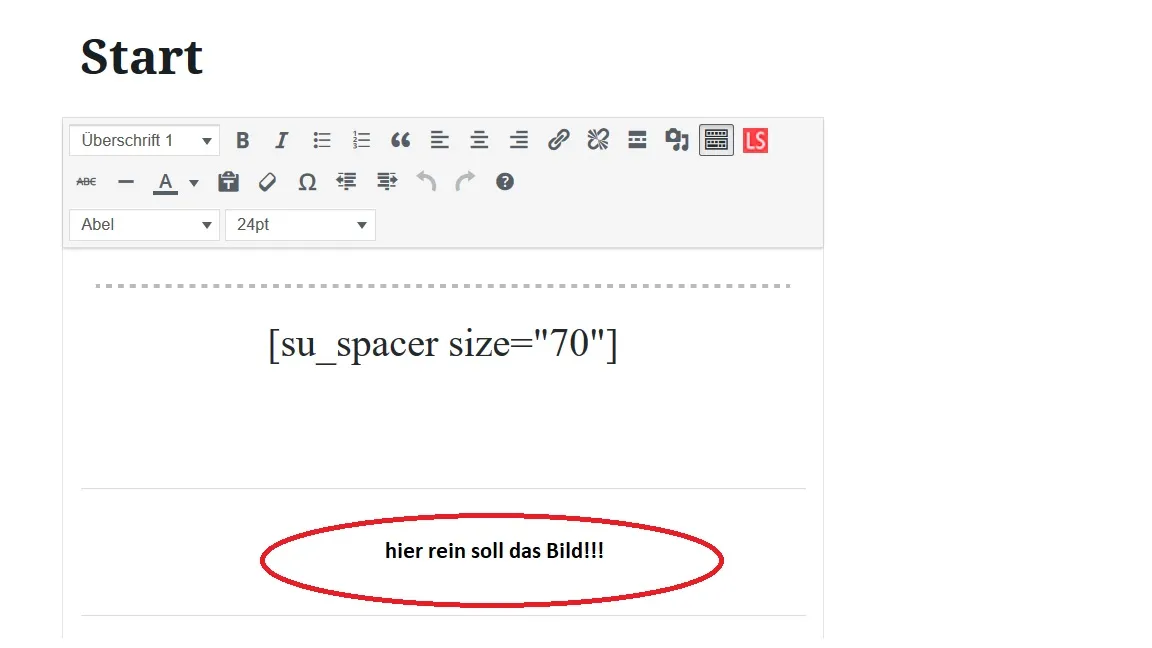Toggle the toolbar kitchen sink button

click(716, 140)
